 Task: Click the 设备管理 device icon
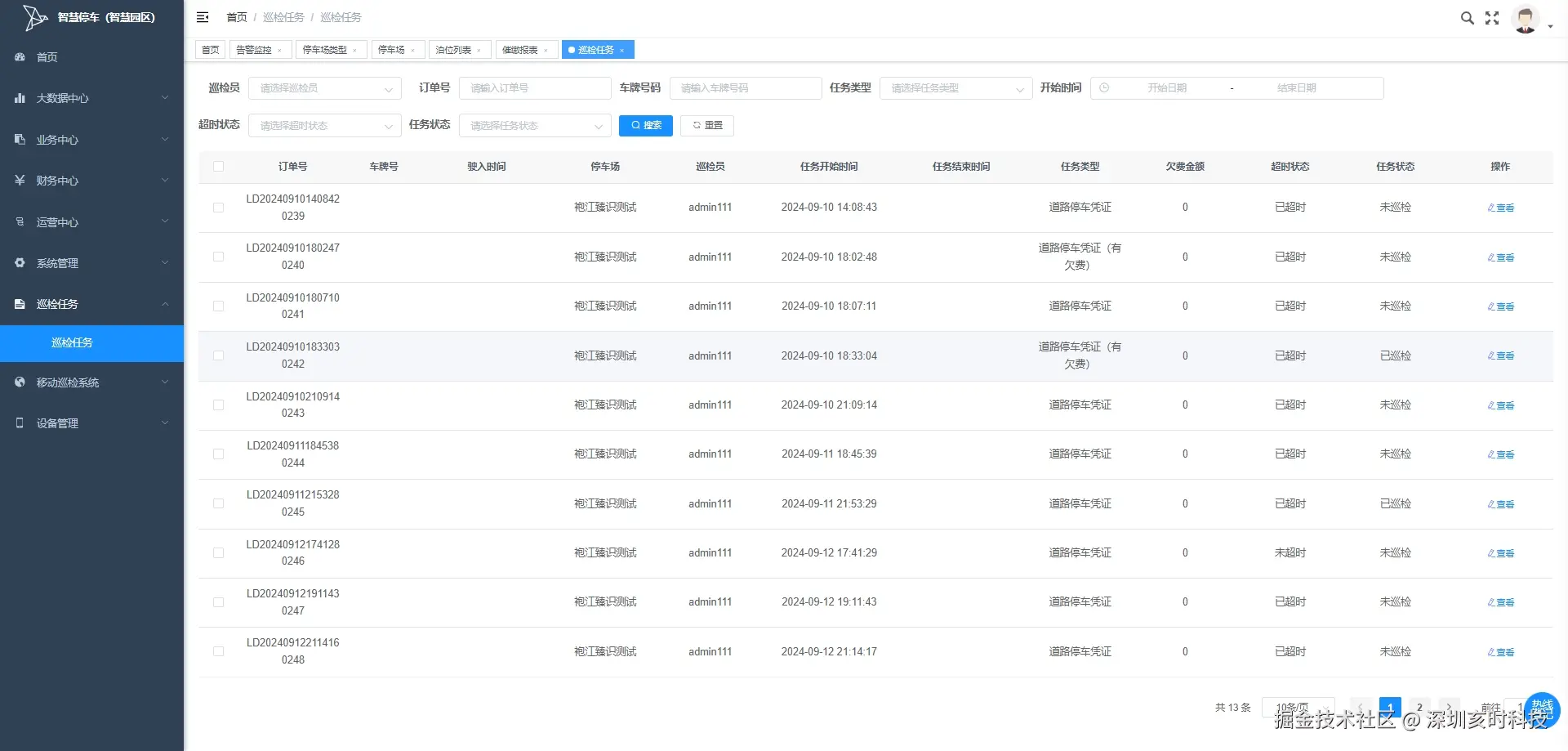(x=20, y=423)
